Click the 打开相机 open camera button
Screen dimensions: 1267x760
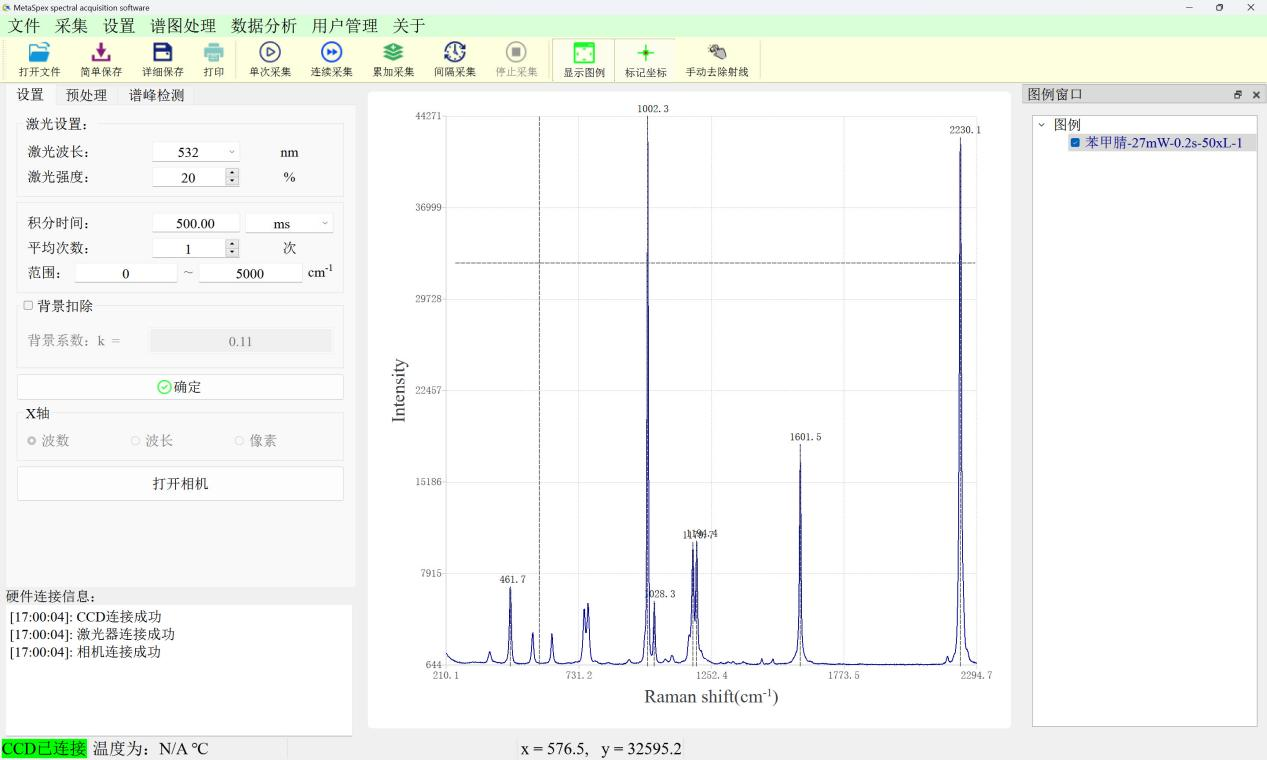tap(180, 484)
